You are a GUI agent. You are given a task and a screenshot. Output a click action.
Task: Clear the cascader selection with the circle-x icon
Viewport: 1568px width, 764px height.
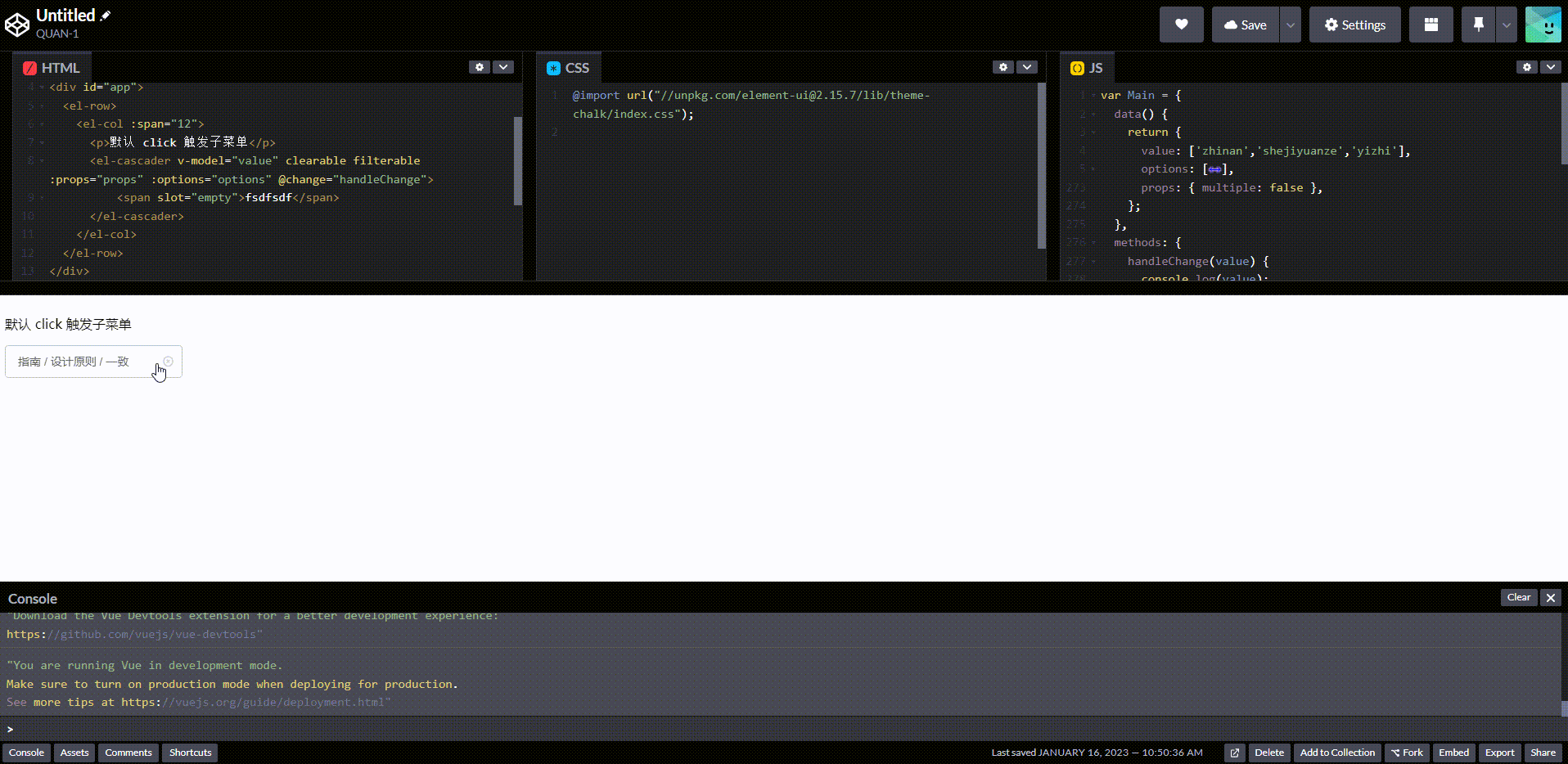coord(168,361)
